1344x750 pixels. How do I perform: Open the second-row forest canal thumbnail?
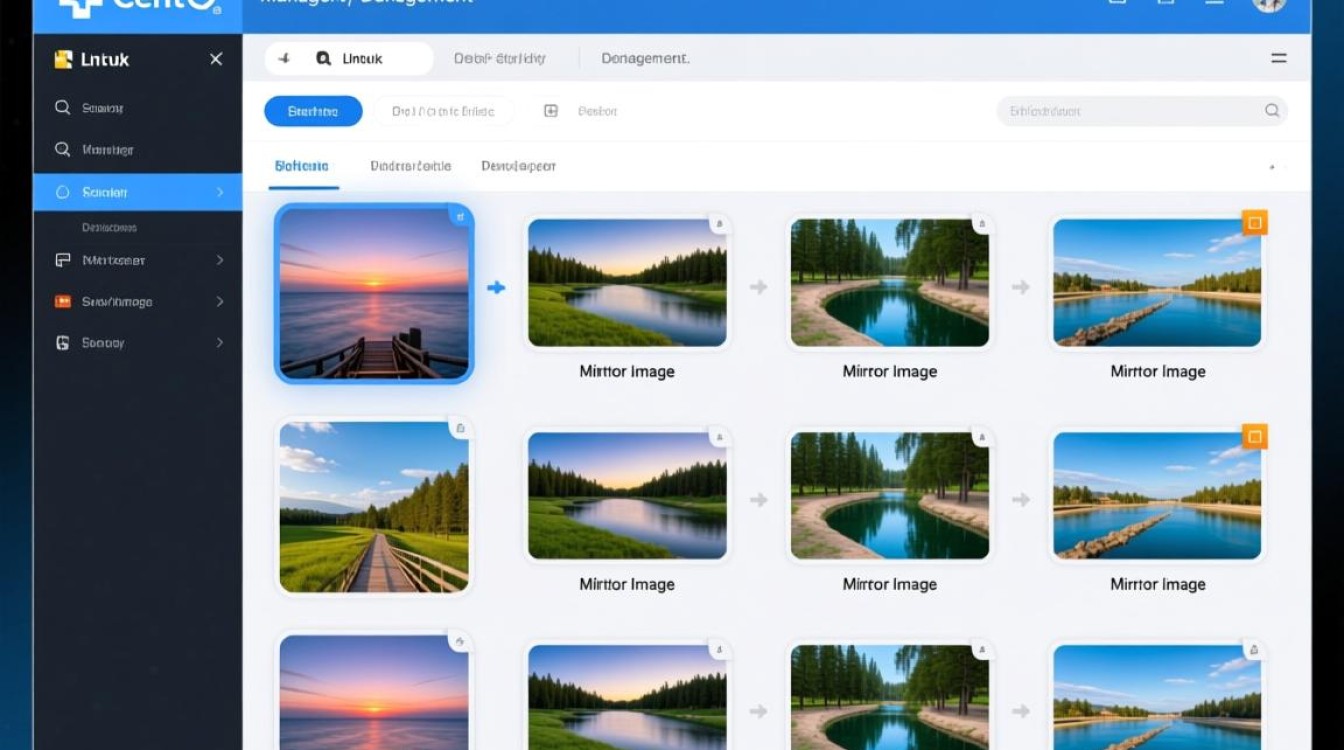[x=889, y=496]
